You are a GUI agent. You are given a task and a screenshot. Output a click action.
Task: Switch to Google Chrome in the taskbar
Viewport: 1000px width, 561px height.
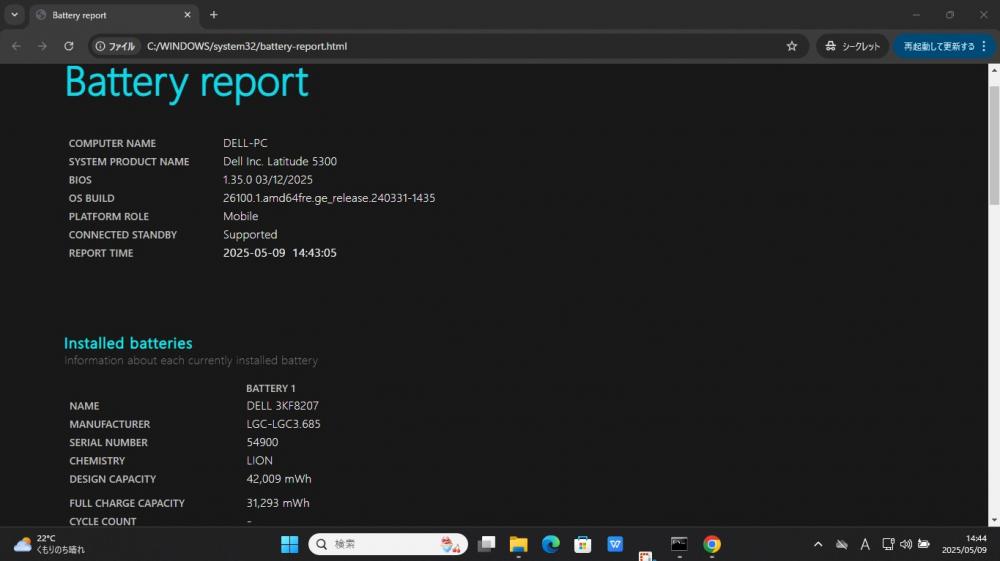[x=712, y=544]
